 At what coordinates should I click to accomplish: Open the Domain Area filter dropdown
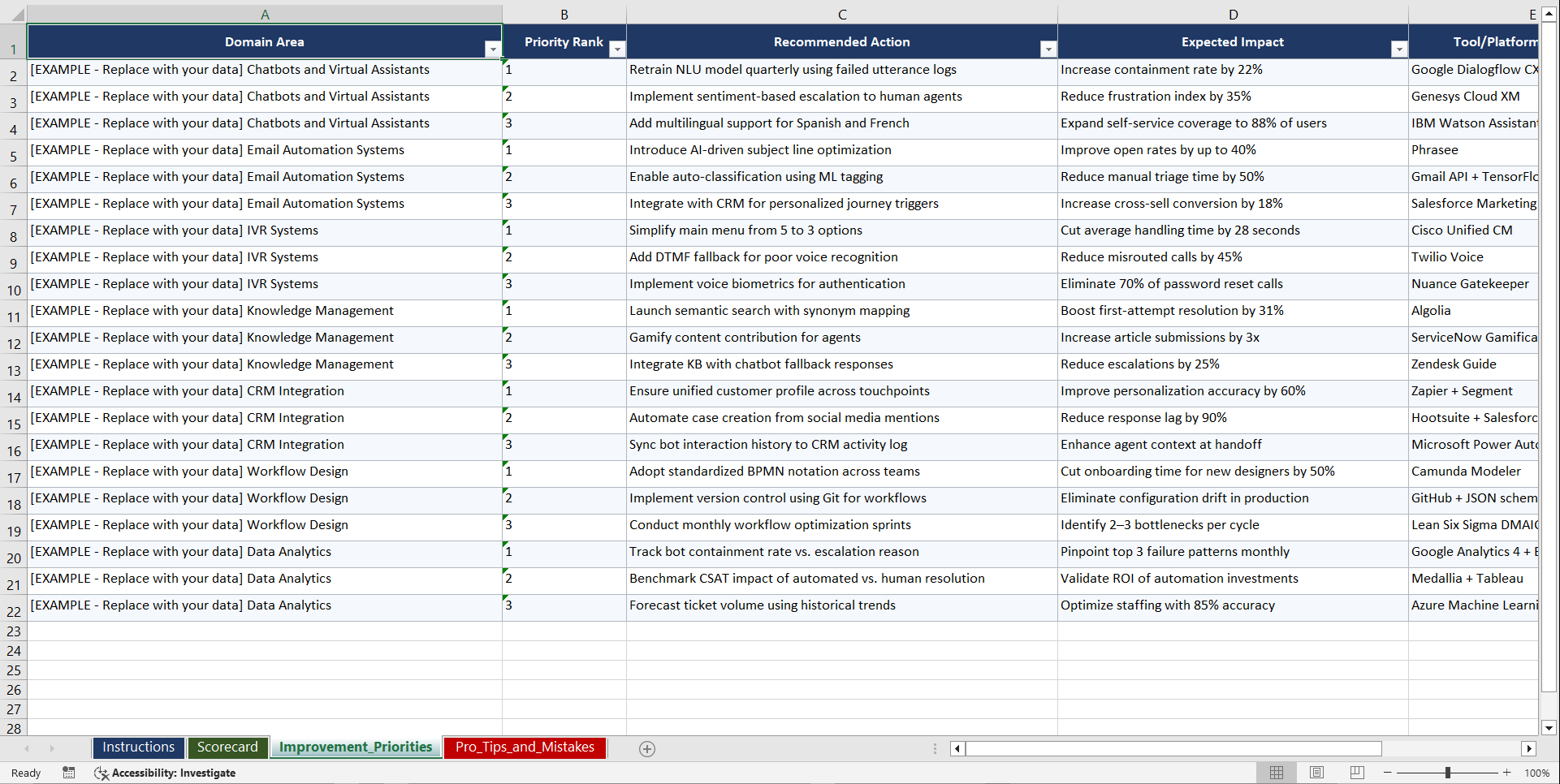(x=493, y=49)
